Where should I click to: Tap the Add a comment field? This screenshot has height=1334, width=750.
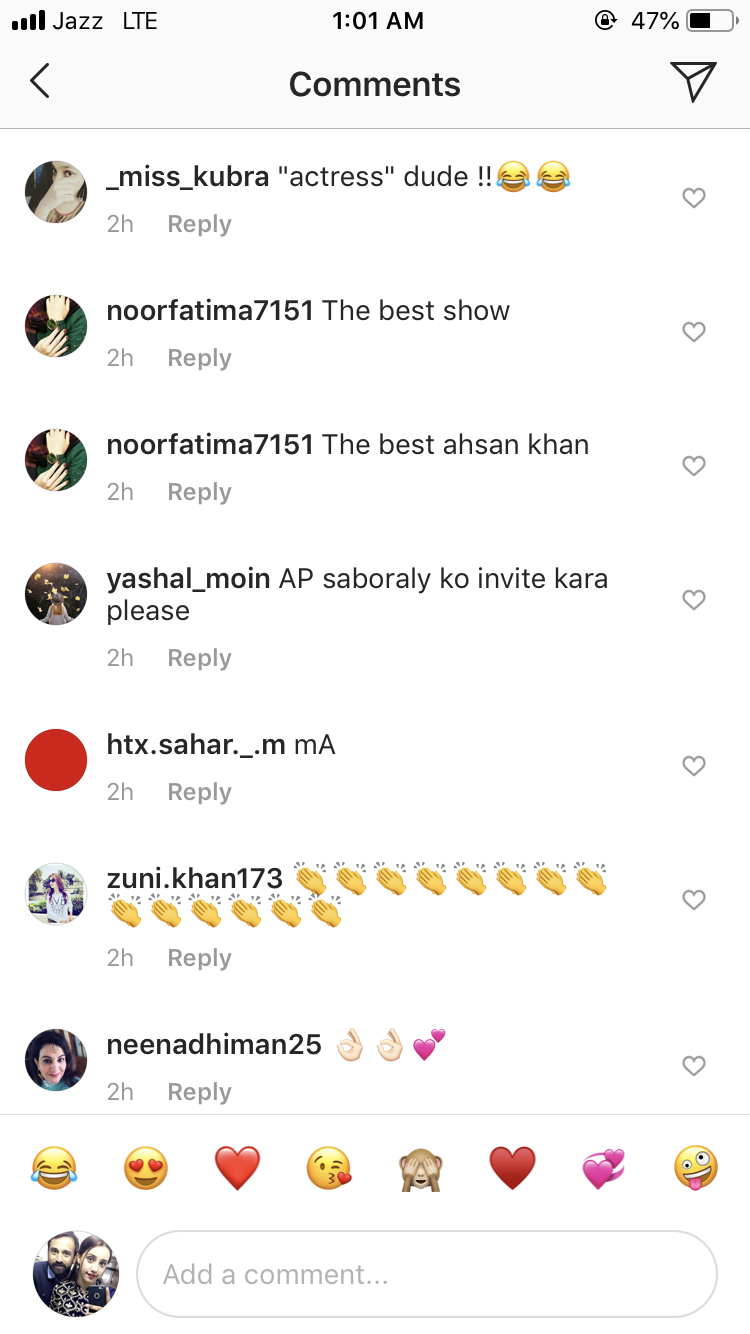[x=427, y=1274]
